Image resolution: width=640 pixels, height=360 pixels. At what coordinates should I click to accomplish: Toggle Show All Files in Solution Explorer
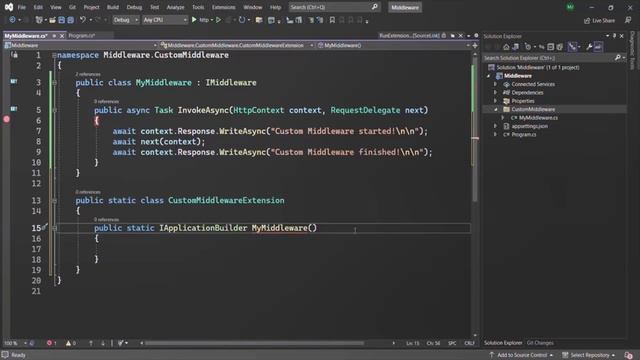point(560,47)
